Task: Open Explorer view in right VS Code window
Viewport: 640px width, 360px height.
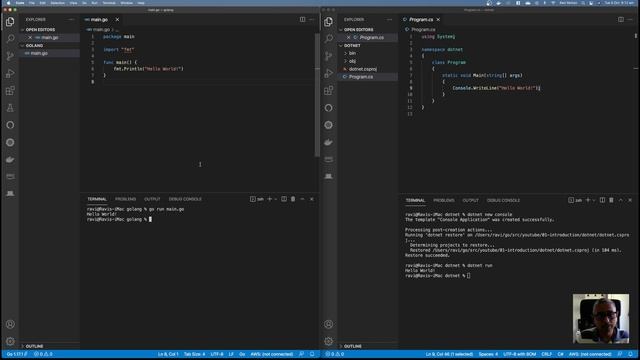Action: (329, 22)
